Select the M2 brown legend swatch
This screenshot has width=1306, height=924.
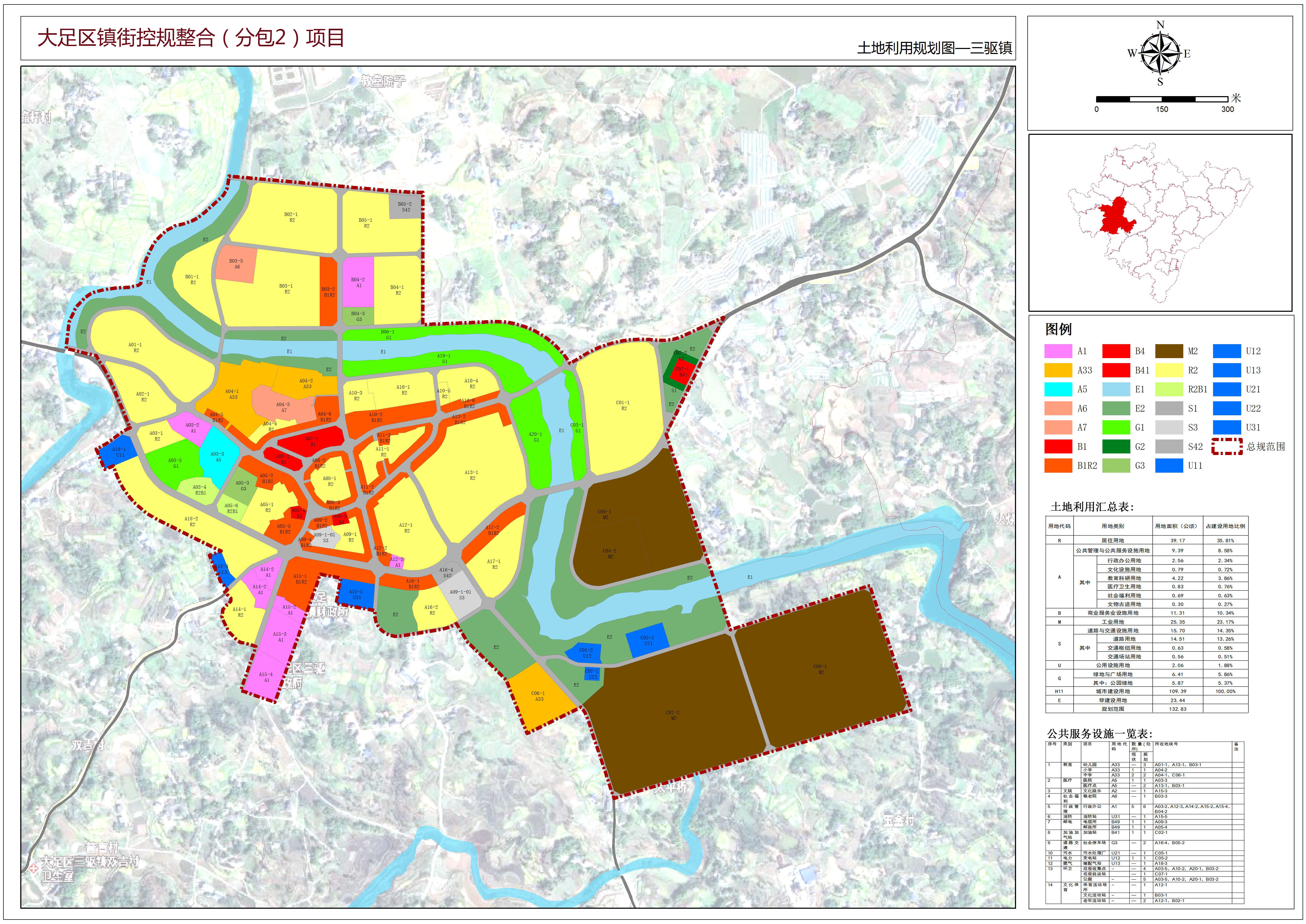pos(1169,351)
